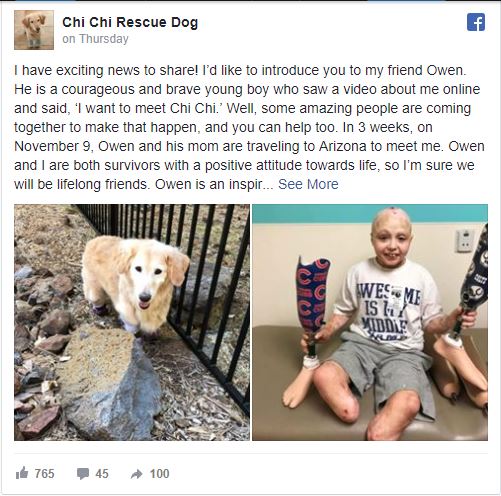Open the Chi Chi Rescue Dog page name
Screen dimensions: 501x496
130,22
